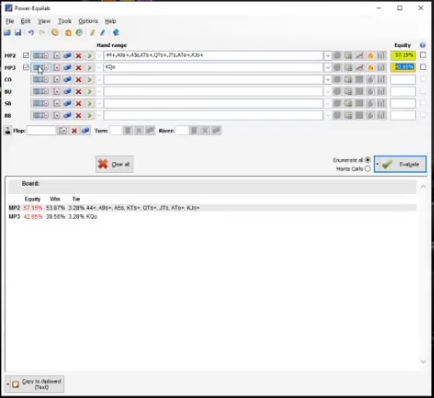Open the File menu
Viewport: 434px width, 398px height.
pos(10,21)
